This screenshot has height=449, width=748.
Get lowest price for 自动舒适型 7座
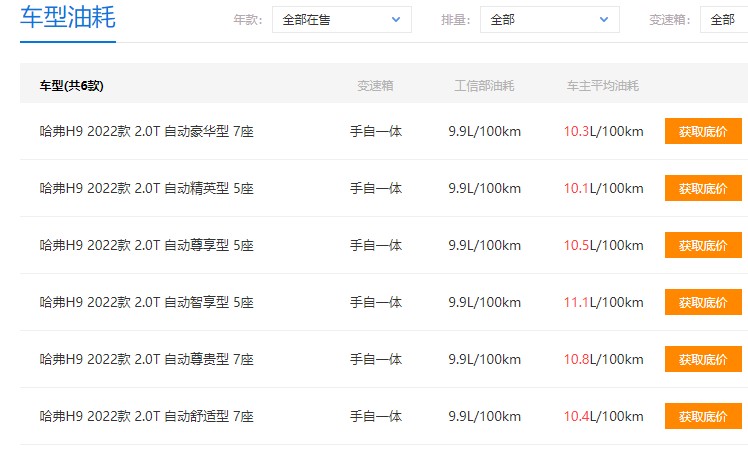pos(703,416)
